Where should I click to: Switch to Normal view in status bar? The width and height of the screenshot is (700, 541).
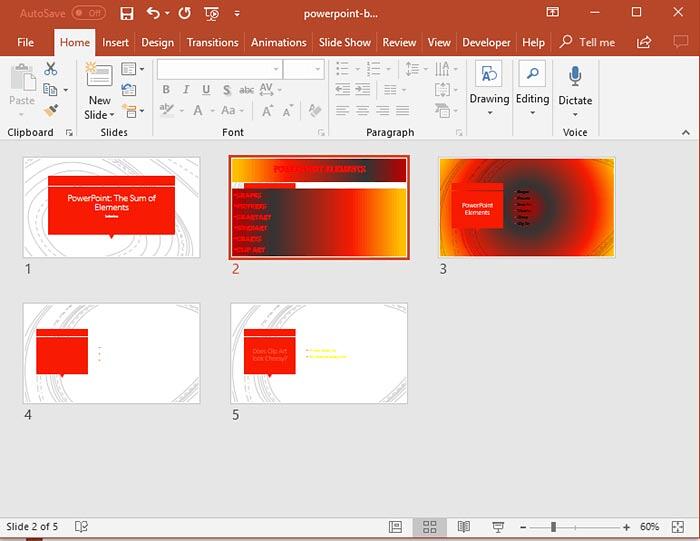[x=396, y=527]
